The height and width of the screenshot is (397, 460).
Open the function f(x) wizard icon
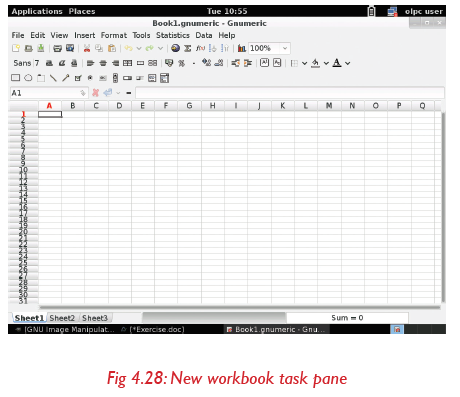(200, 48)
